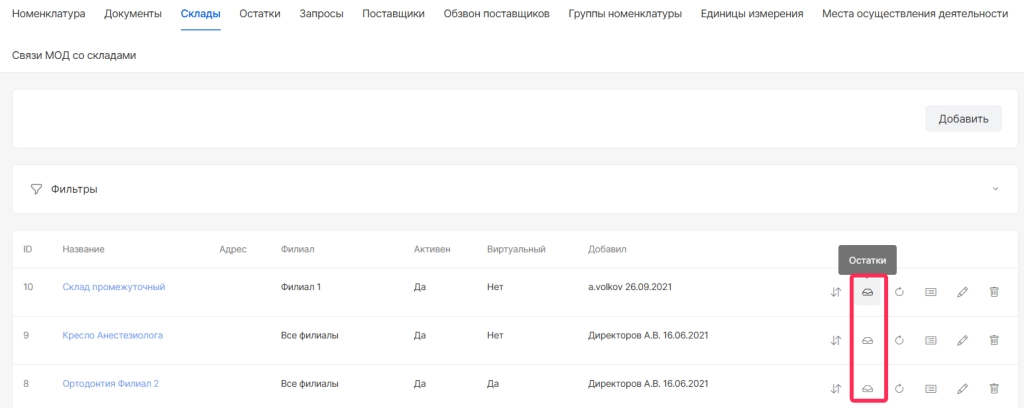Open Остатки icon for Склад промежуточный
This screenshot has width=1024, height=408.
coord(867,292)
